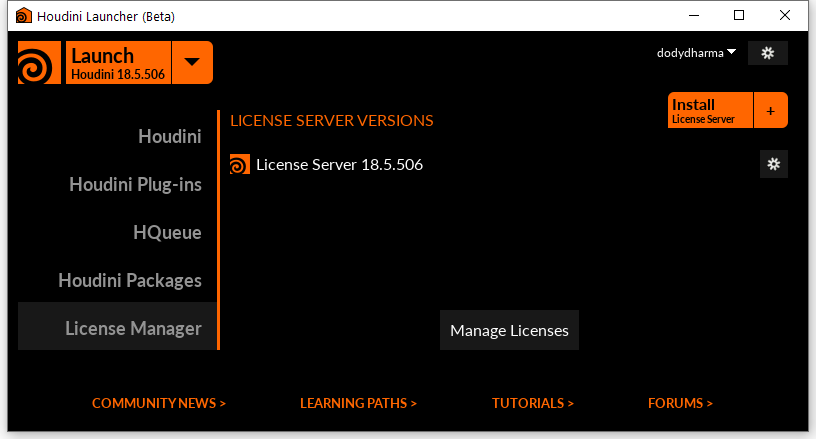Open the Community News link
This screenshot has width=816, height=439.
click(159, 403)
